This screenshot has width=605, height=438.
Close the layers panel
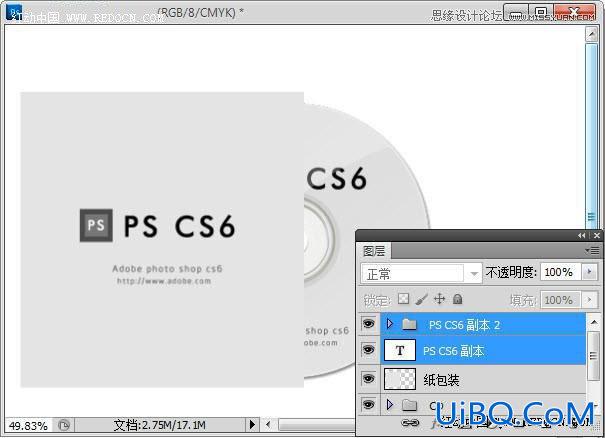coord(597,235)
